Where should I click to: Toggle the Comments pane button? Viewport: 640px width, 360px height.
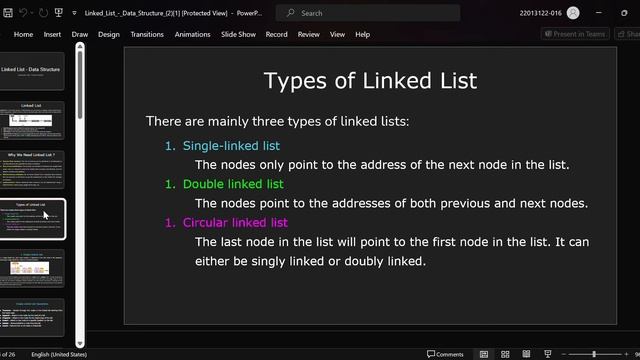tap(445, 354)
